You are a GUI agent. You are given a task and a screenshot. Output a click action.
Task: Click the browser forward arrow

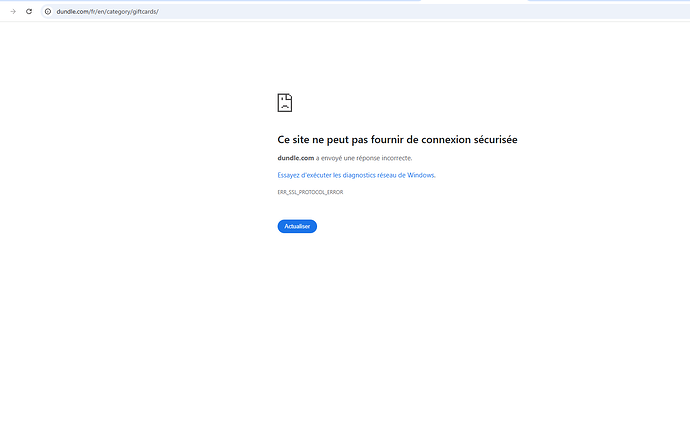(13, 11)
